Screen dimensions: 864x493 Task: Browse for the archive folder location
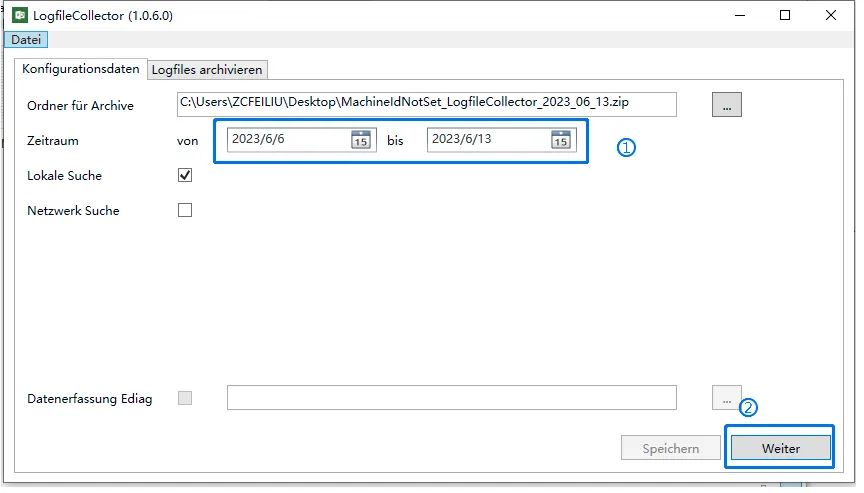(726, 104)
